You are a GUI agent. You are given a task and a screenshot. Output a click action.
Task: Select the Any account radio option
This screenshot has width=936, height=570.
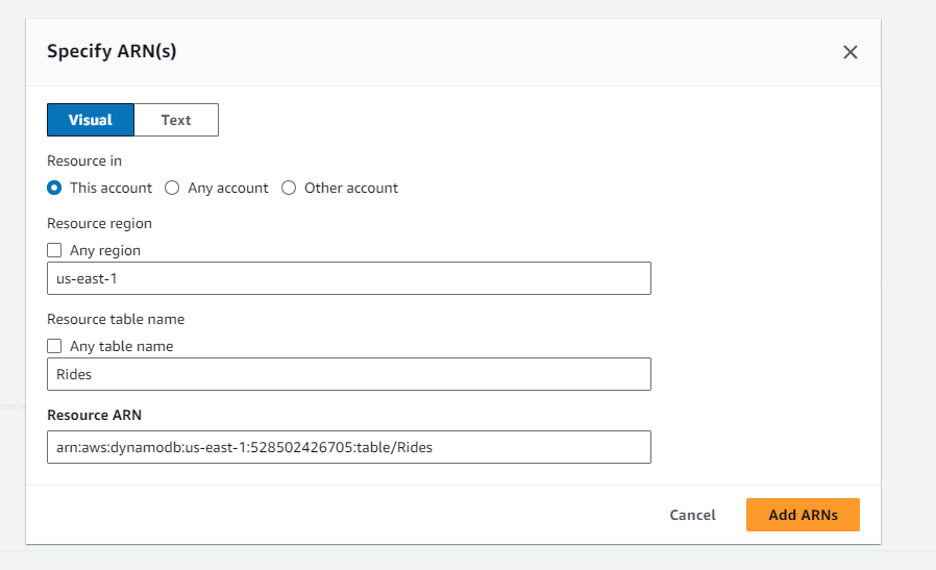pyautogui.click(x=172, y=188)
